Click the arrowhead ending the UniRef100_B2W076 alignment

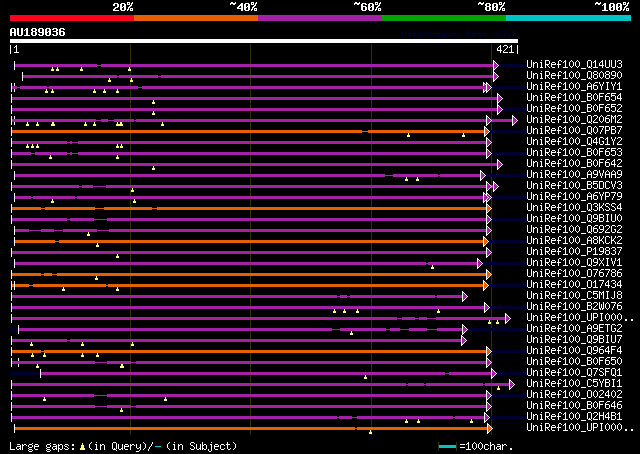point(487,308)
